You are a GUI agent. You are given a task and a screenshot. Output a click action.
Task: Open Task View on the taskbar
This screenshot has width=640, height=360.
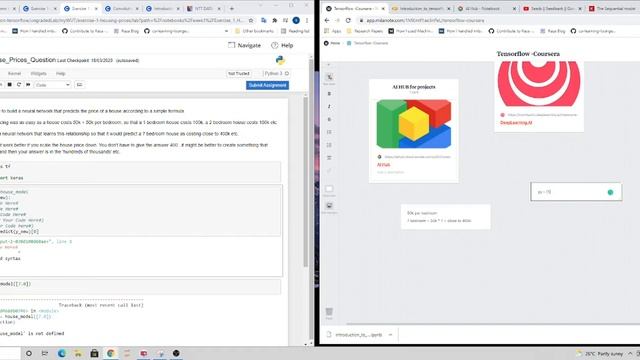click(x=45, y=353)
